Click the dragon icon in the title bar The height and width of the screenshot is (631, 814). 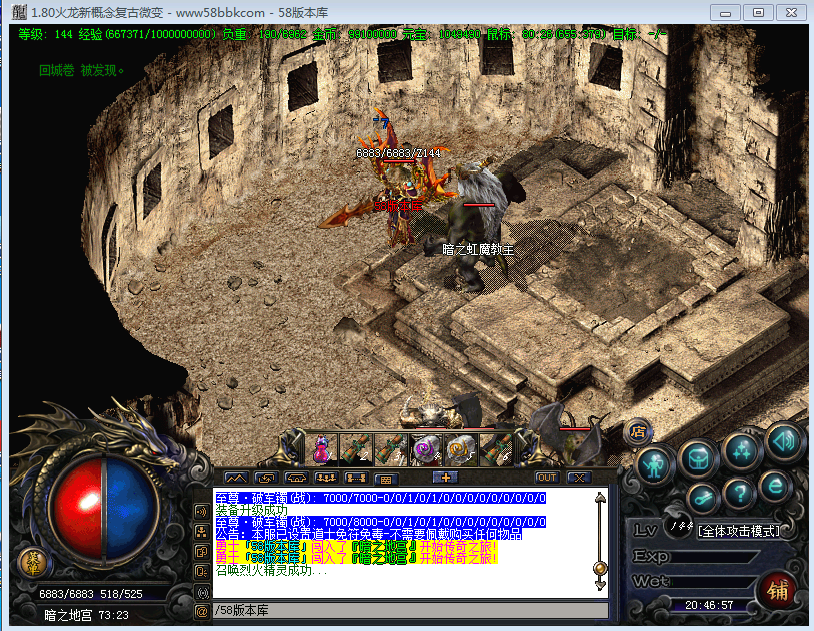[19, 12]
